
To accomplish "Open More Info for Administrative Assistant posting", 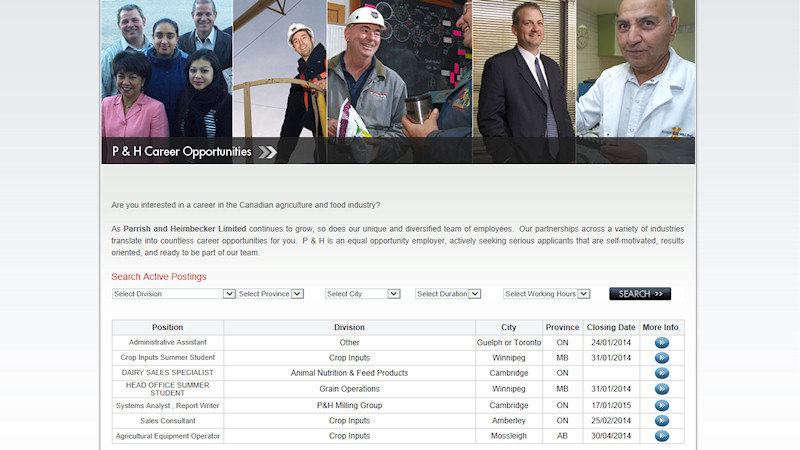I will coord(661,343).
